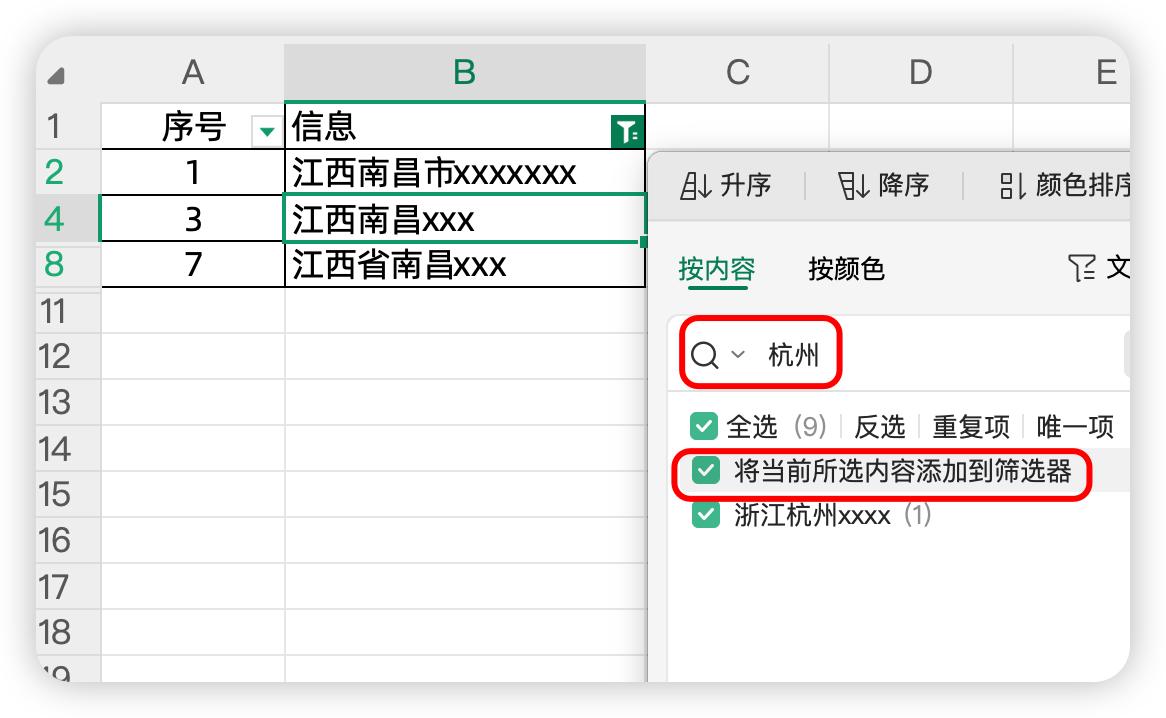Select row 4 header
The width and height of the screenshot is (1166, 718).
tap(54, 219)
